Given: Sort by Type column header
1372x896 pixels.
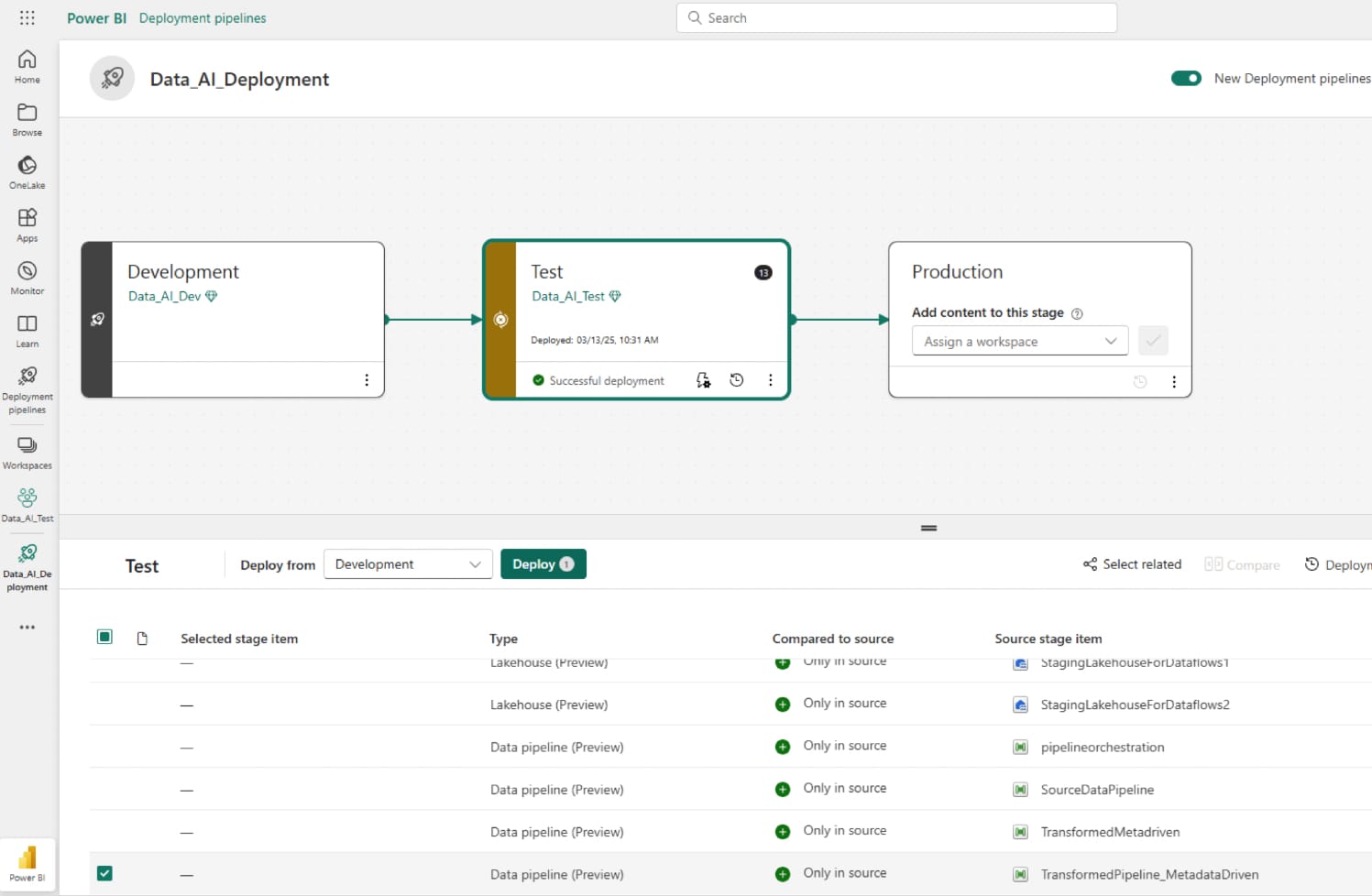Looking at the screenshot, I should tap(503, 639).
